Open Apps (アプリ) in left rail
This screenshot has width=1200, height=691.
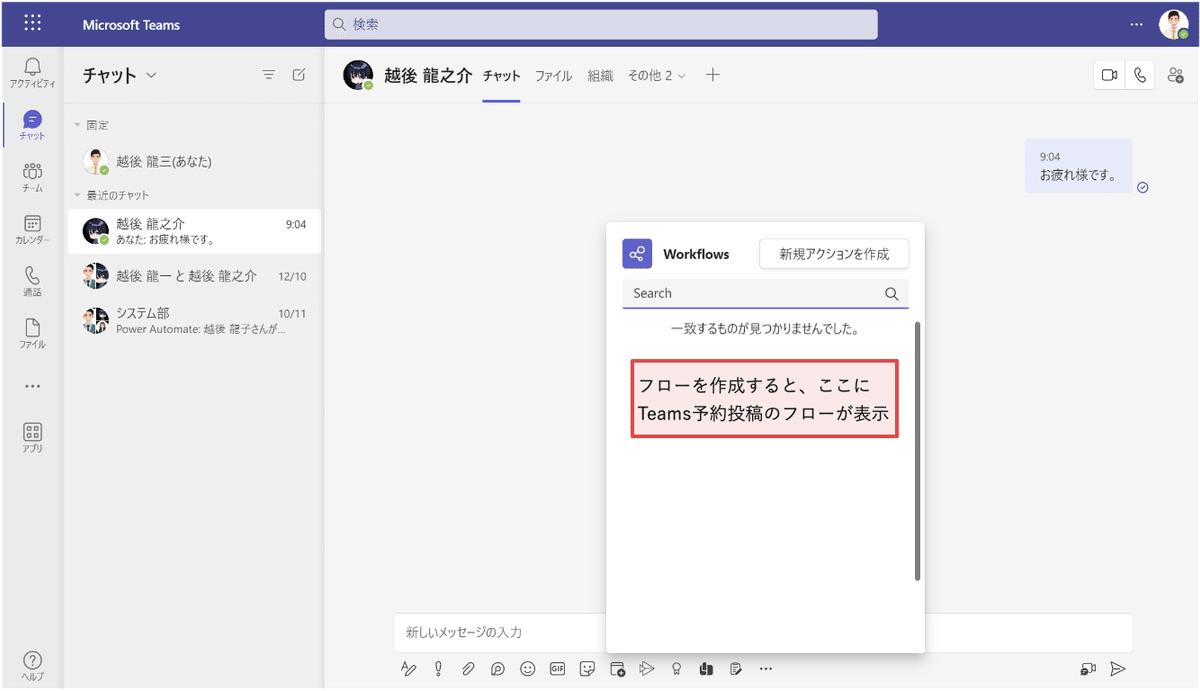(x=32, y=438)
